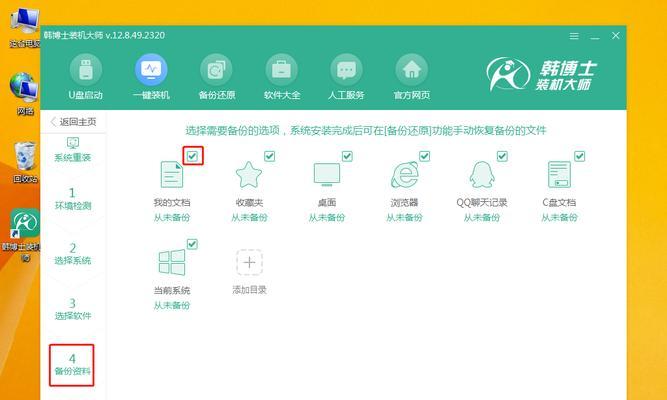Close the 韩博士装机大师 window

tap(616, 36)
